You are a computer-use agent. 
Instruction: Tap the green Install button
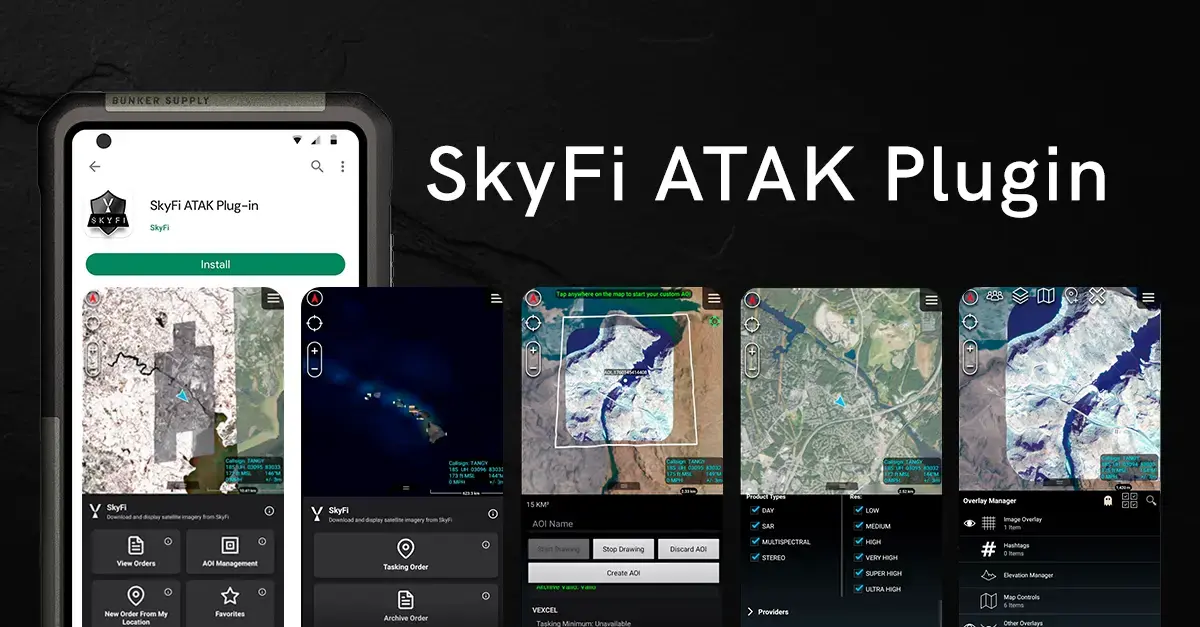(x=215, y=264)
